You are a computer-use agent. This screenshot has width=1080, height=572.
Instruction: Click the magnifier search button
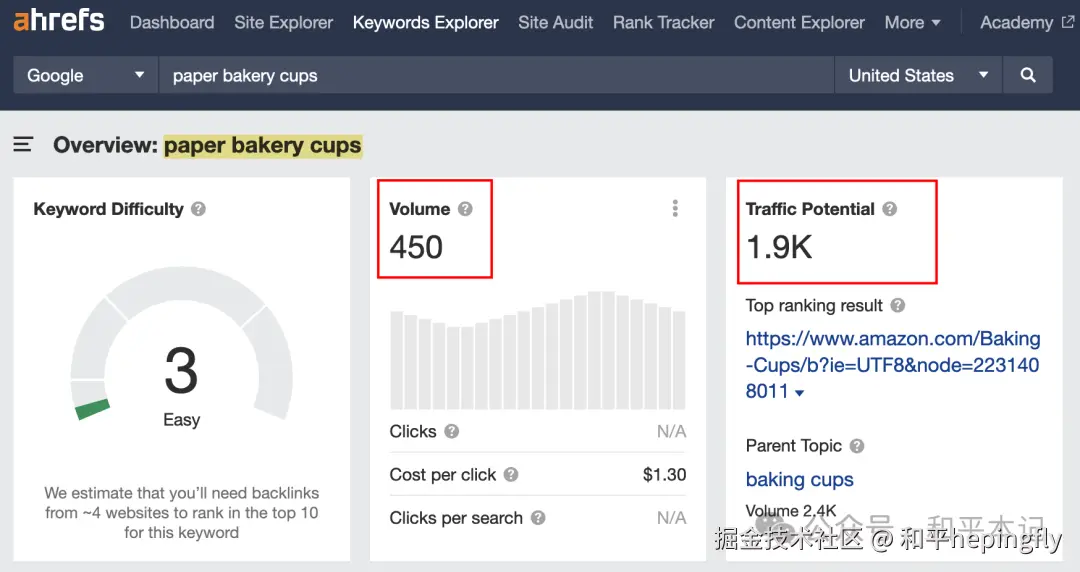click(1027, 76)
